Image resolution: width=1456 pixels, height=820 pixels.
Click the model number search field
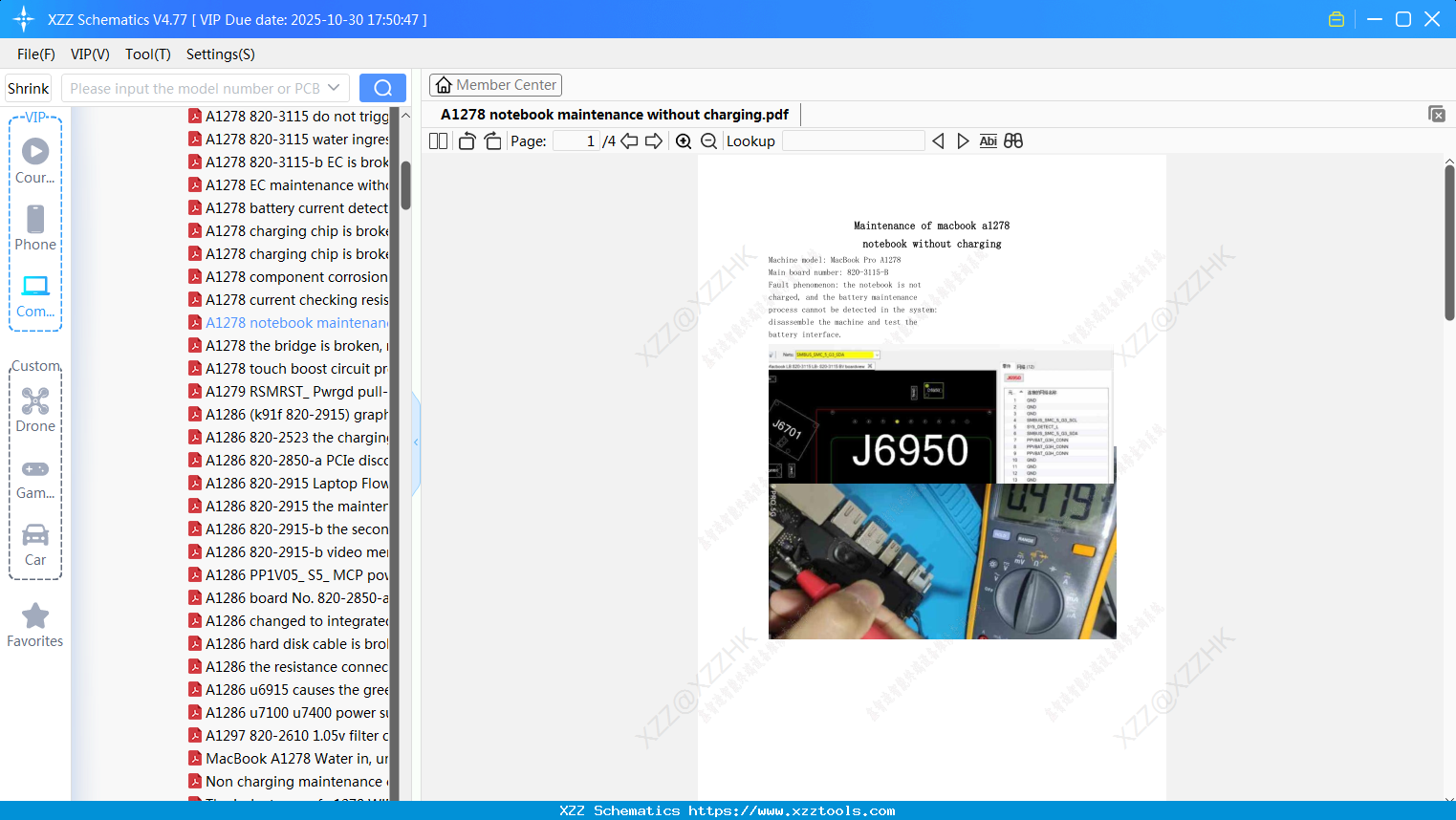click(196, 88)
